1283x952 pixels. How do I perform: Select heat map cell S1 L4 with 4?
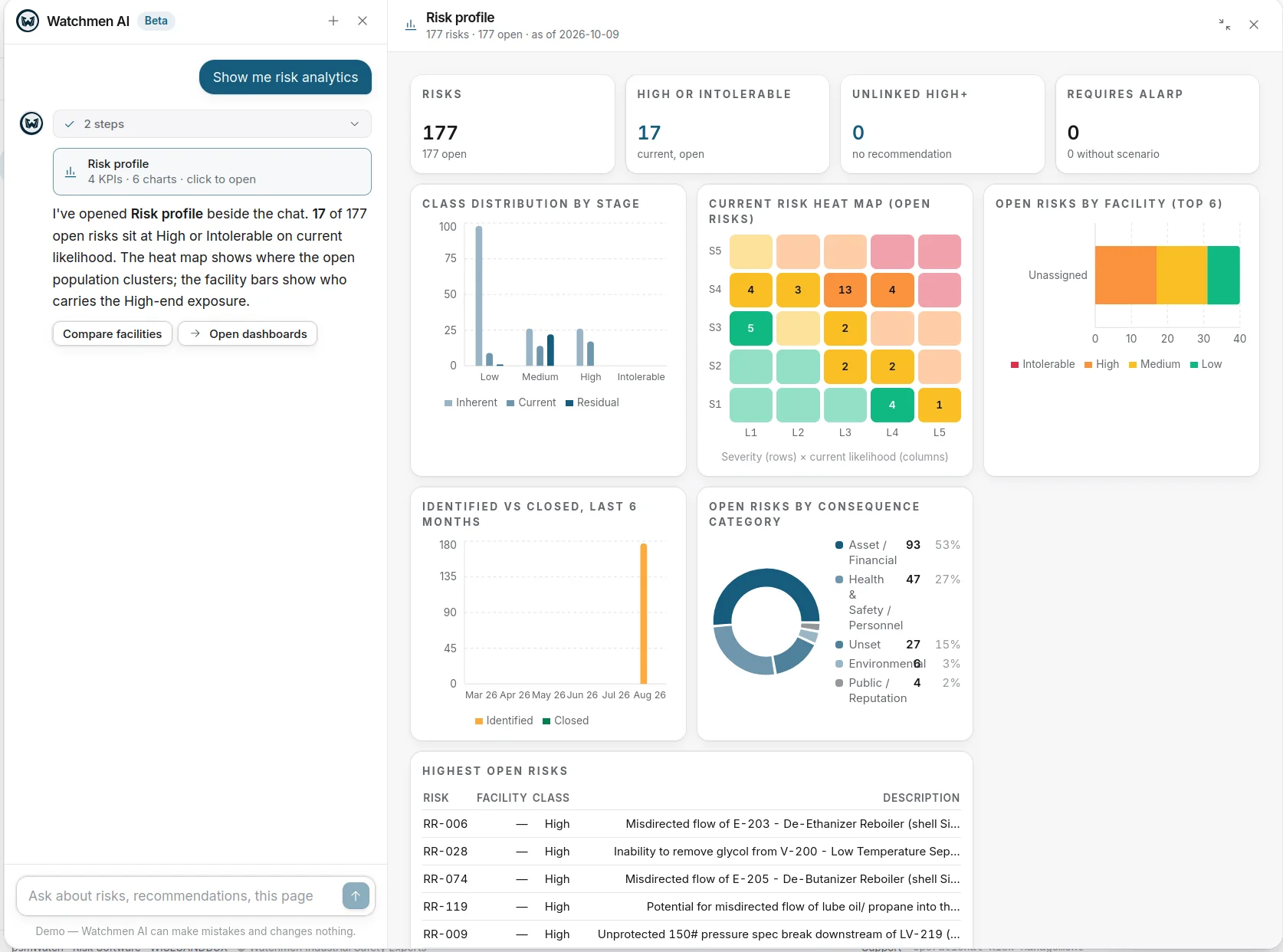point(892,405)
